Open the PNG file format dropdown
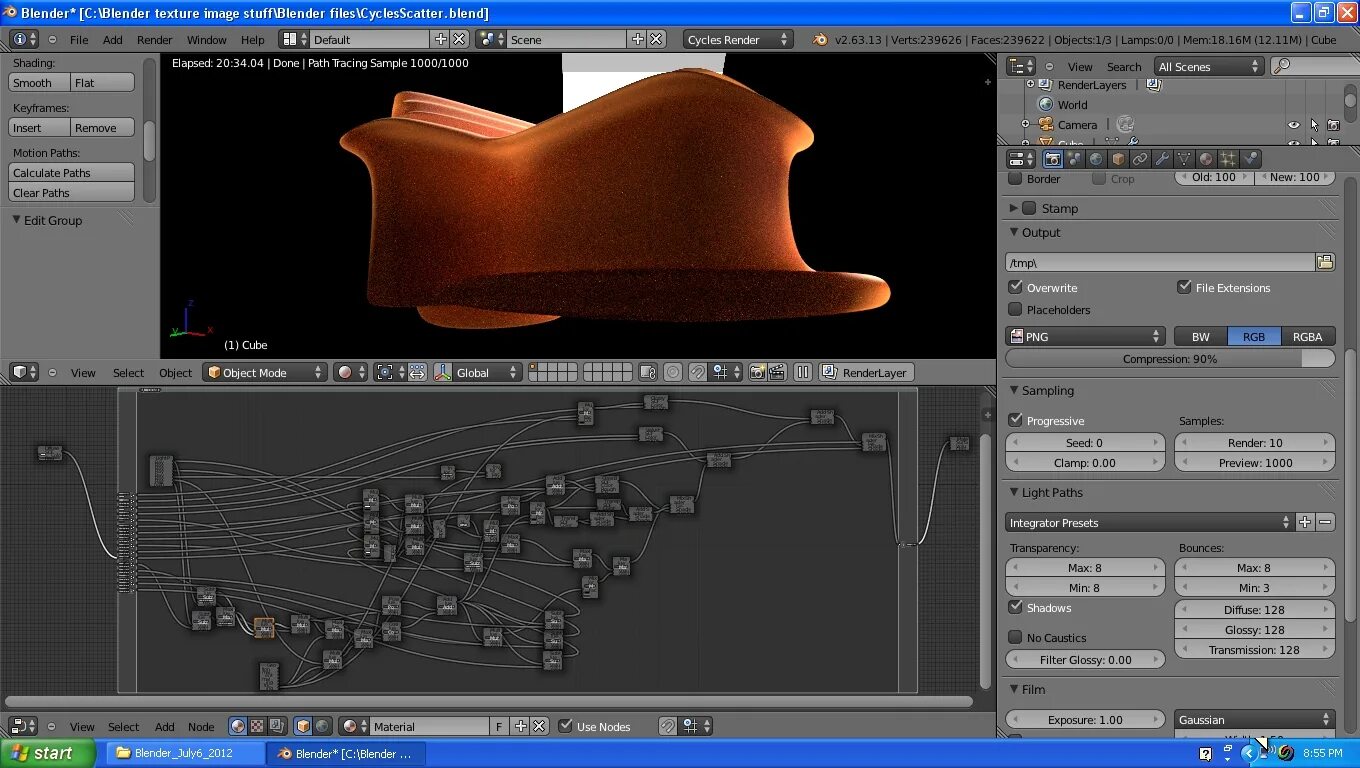 [x=1085, y=336]
